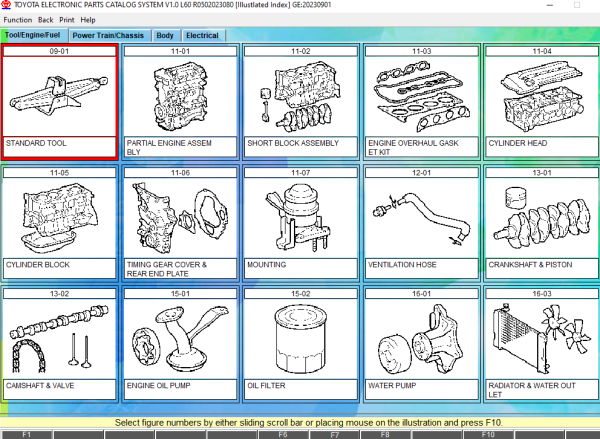Click the WATER PUMP caption
Screen dimensions: 600x439
coord(421,389)
